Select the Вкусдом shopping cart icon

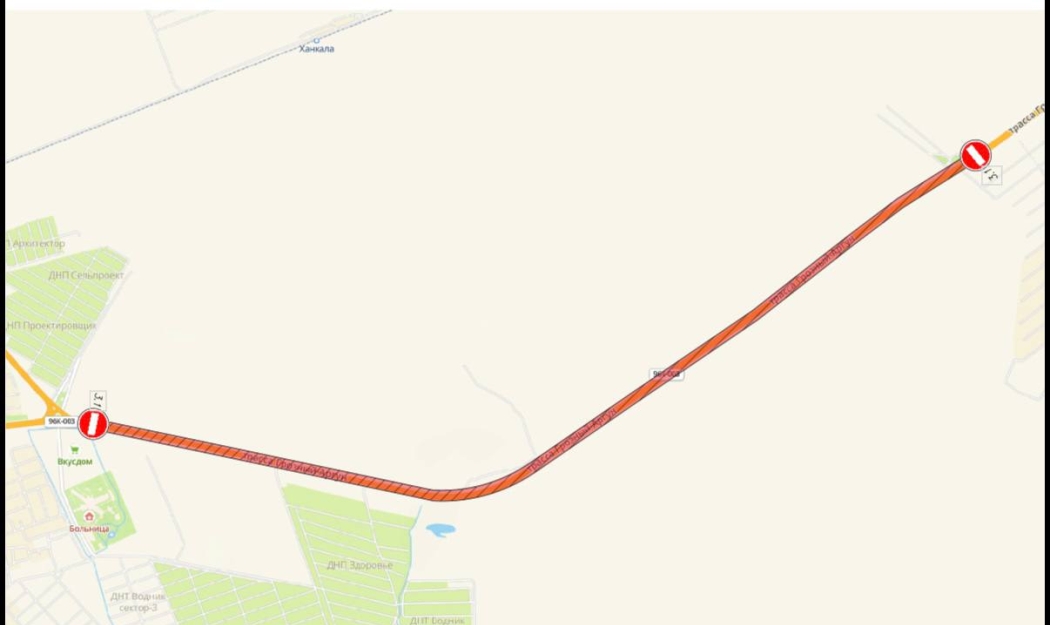coord(74,450)
